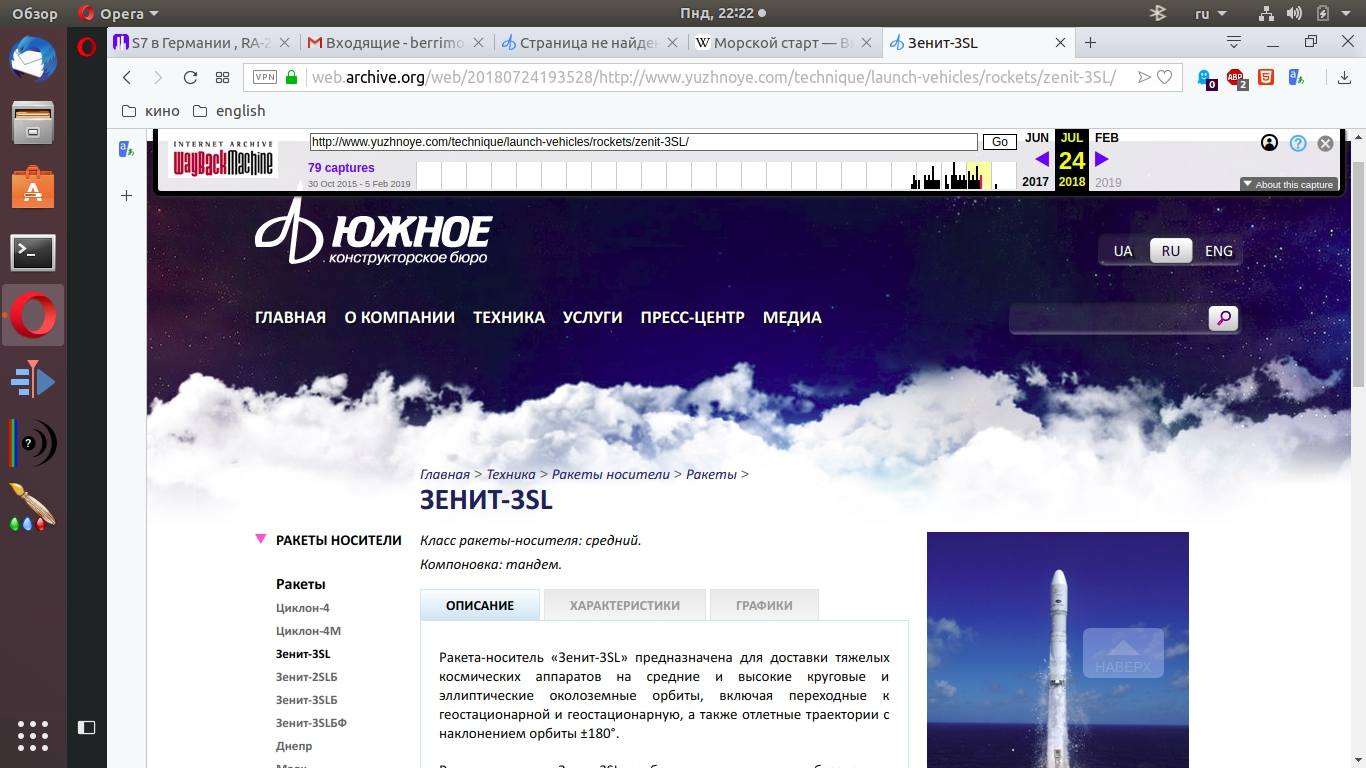Switch site language to ENG

[1218, 251]
